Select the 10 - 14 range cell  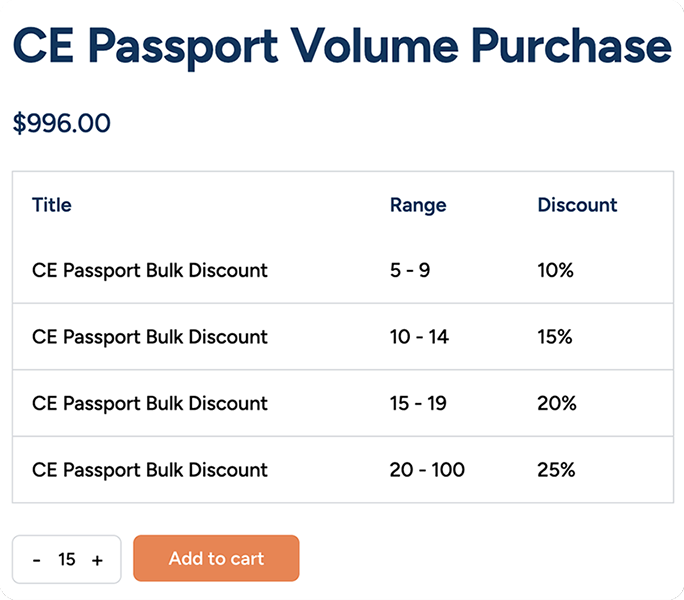pyautogui.click(x=419, y=337)
